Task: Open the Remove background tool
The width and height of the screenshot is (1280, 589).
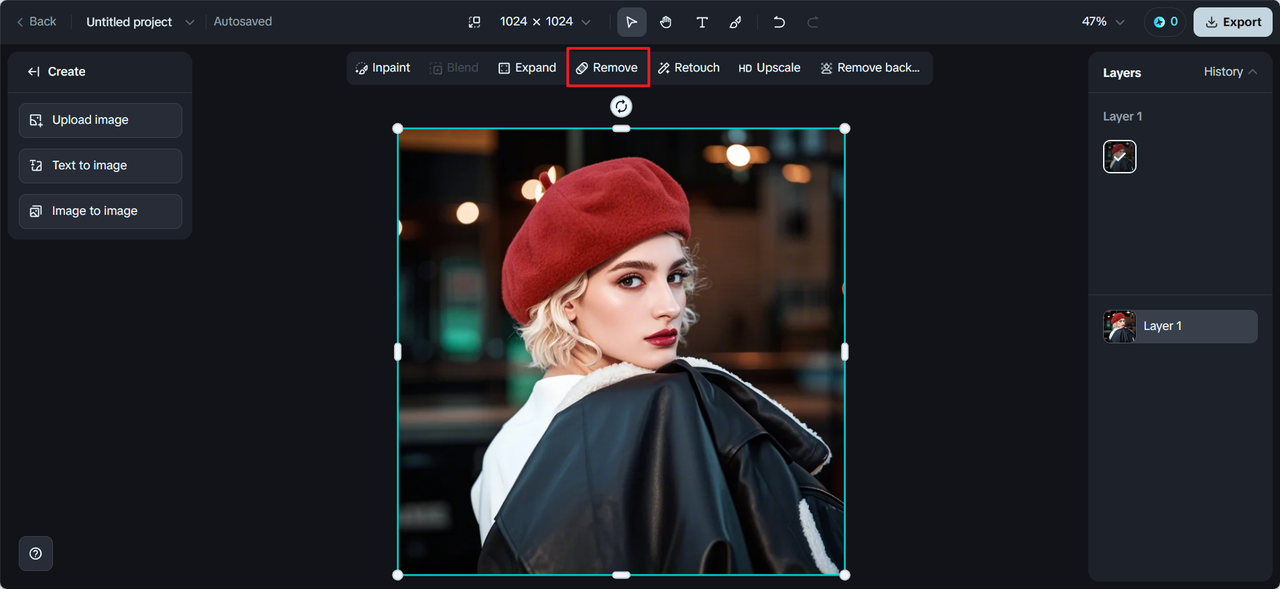Action: click(869, 68)
